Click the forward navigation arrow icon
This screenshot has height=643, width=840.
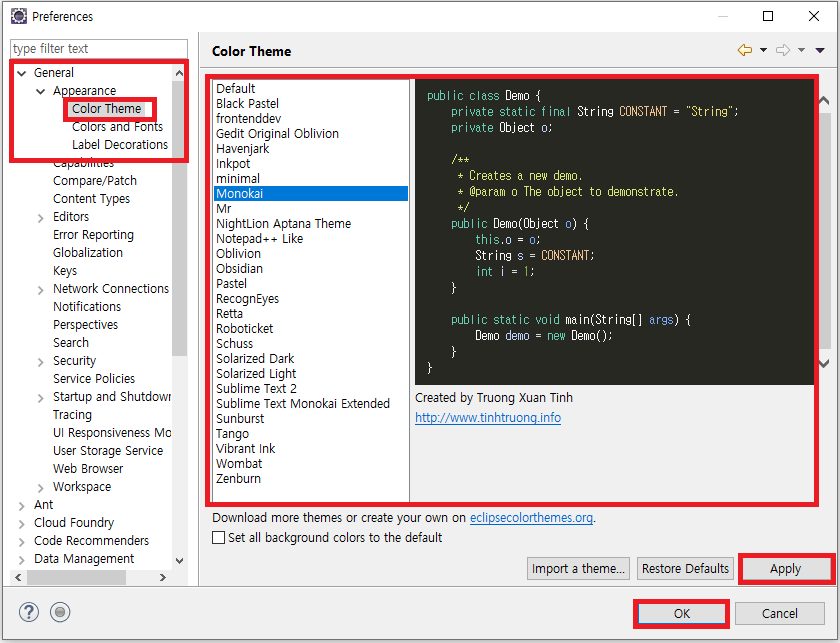coord(783,50)
